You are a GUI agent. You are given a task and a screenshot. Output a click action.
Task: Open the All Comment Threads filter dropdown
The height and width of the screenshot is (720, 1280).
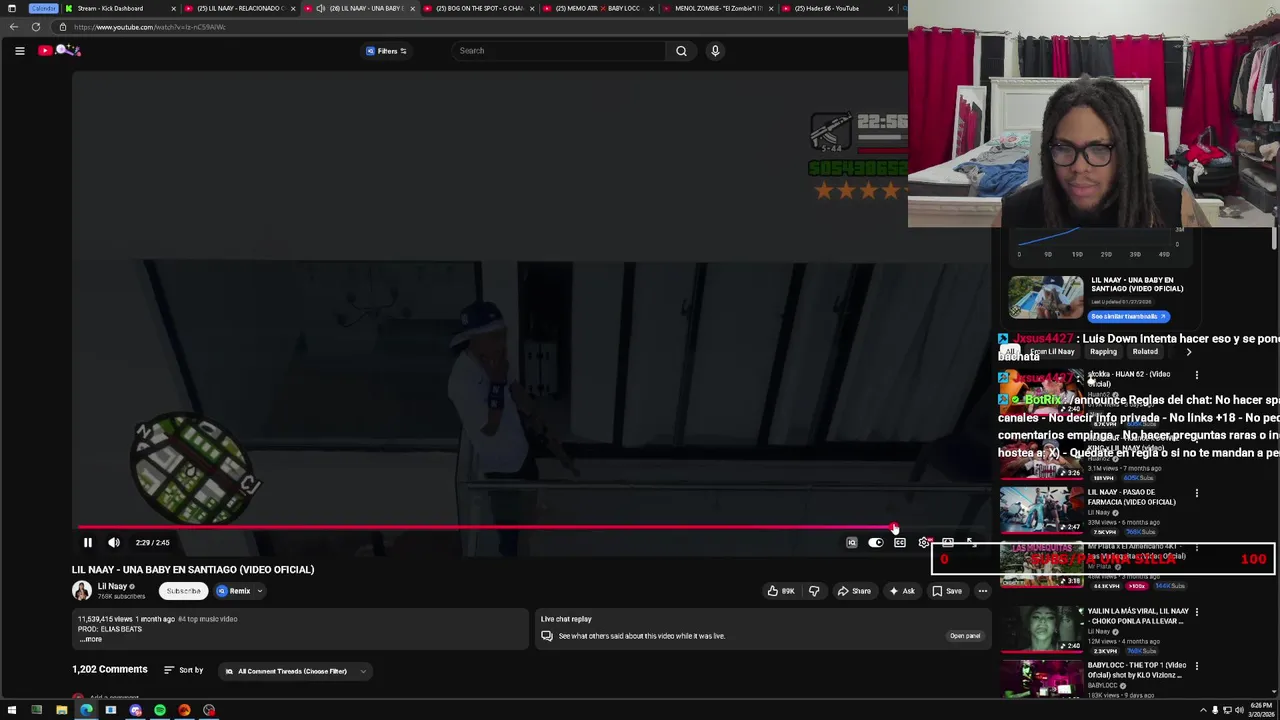(295, 671)
